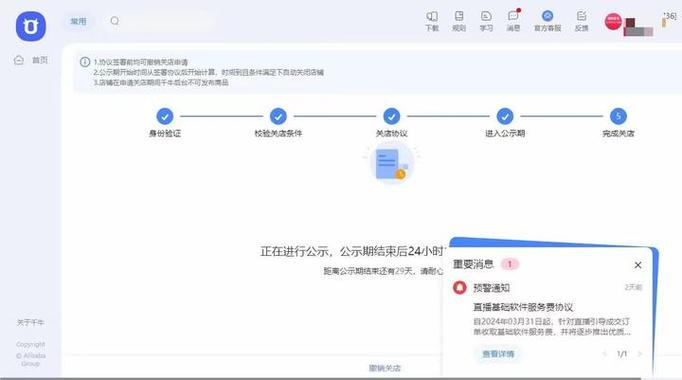This screenshot has height=380, width=682.
Task: Click the 预警通知 bell icon
Action: point(460,287)
